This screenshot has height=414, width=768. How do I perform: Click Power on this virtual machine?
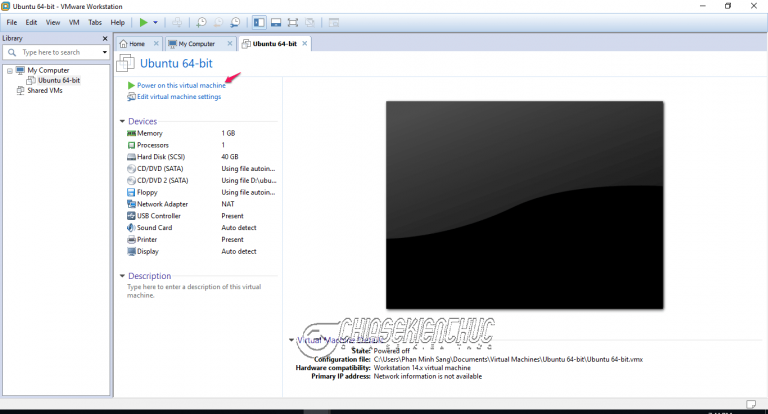point(181,85)
